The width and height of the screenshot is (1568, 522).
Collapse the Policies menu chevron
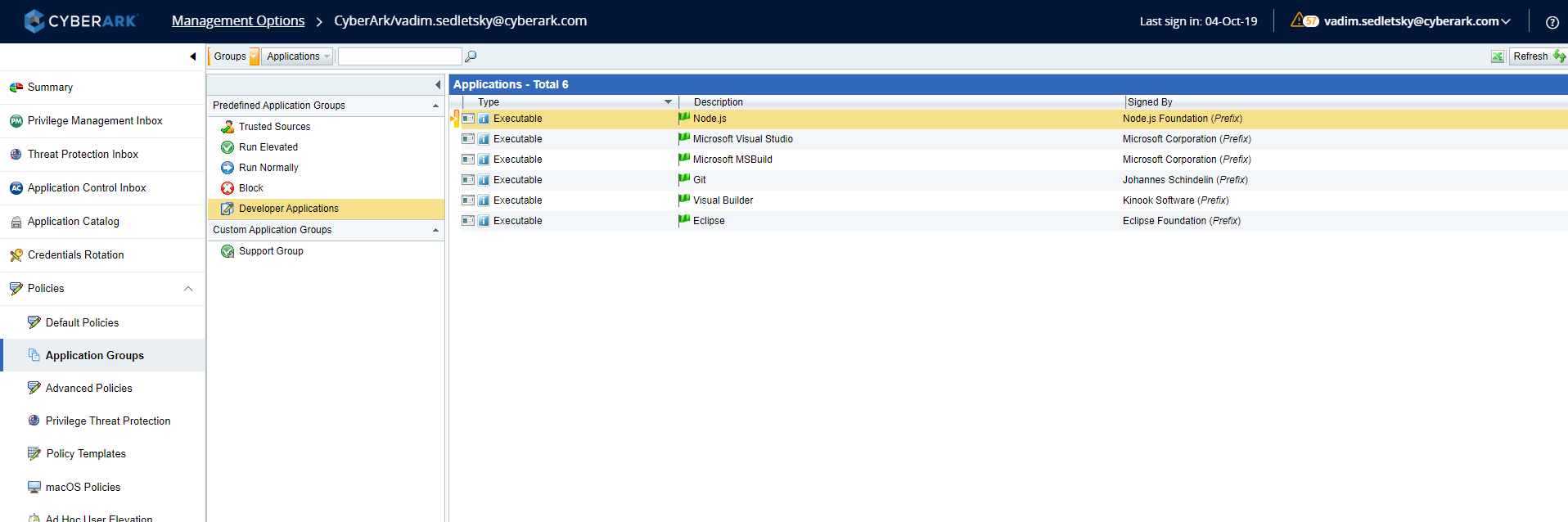pyautogui.click(x=188, y=289)
